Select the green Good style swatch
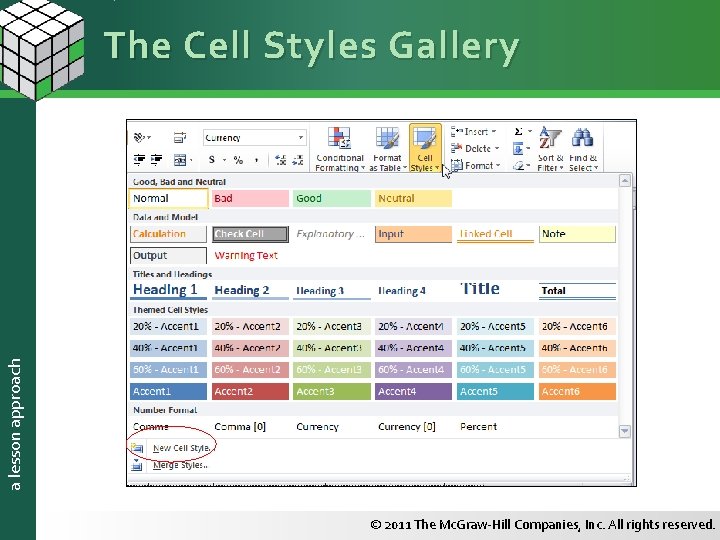Screen dimensions: 720x540 [x=332, y=198]
